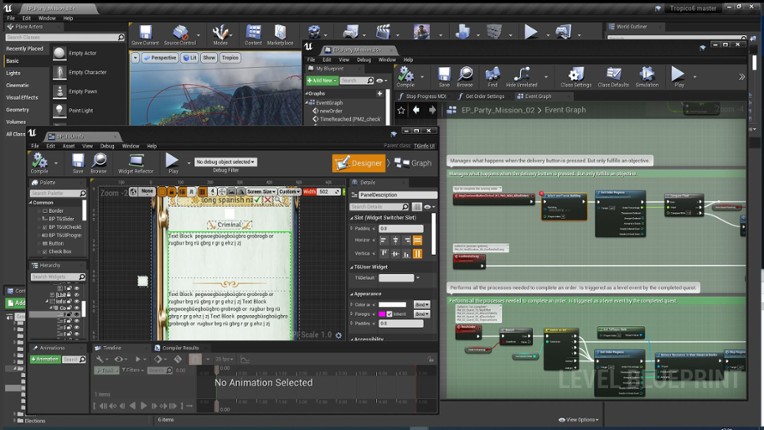The height and width of the screenshot is (430, 764).
Task: Open the Screen Size dropdown in designer
Action: pos(261,191)
